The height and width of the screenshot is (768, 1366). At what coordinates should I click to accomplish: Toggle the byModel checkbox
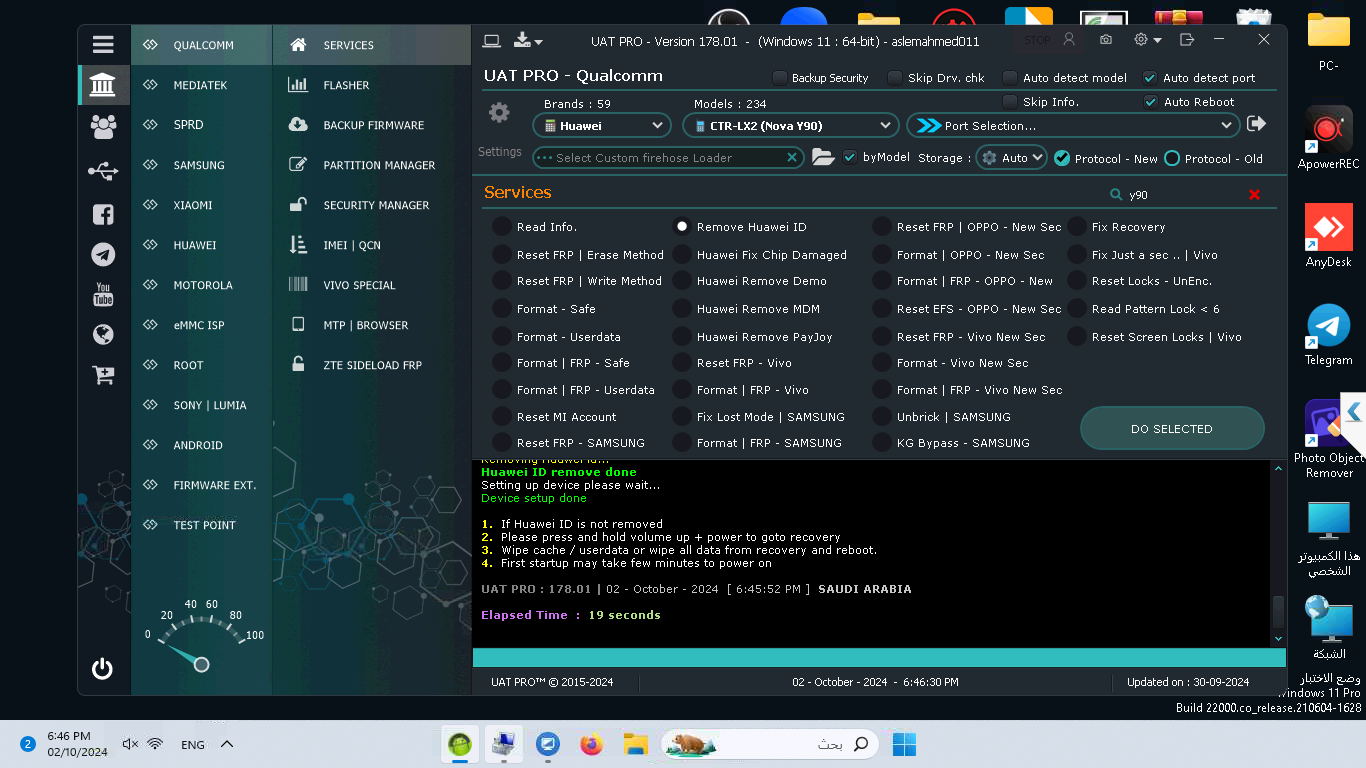coord(850,157)
